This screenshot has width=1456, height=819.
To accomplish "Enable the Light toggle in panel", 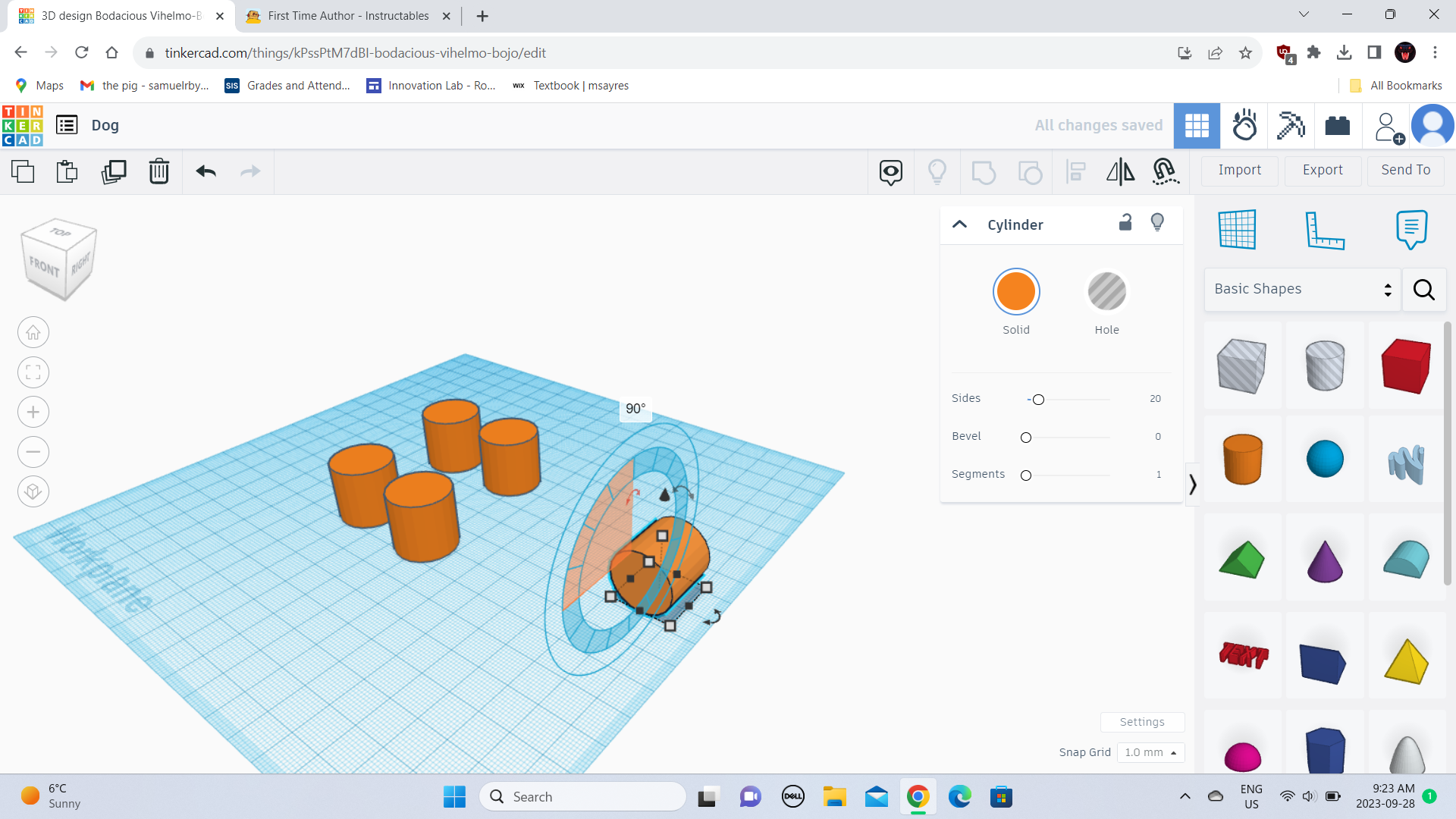I will click(x=1157, y=222).
